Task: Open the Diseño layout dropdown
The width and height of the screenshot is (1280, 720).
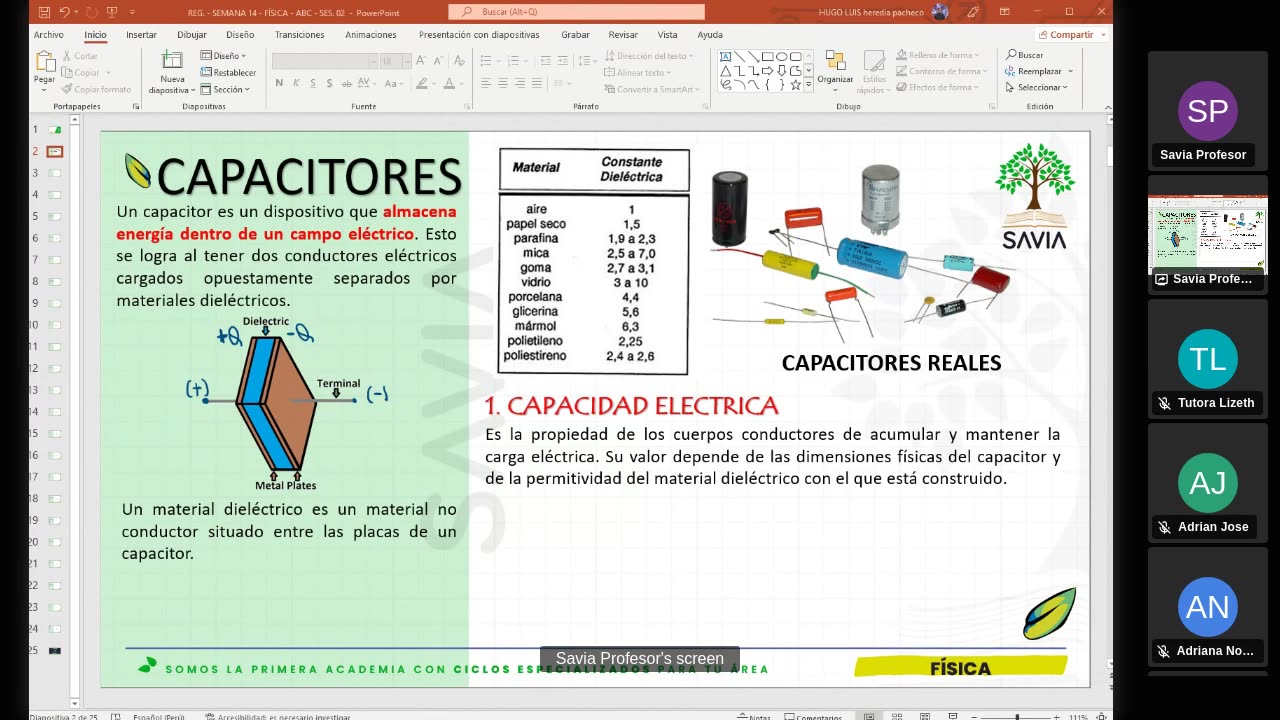Action: pos(222,56)
